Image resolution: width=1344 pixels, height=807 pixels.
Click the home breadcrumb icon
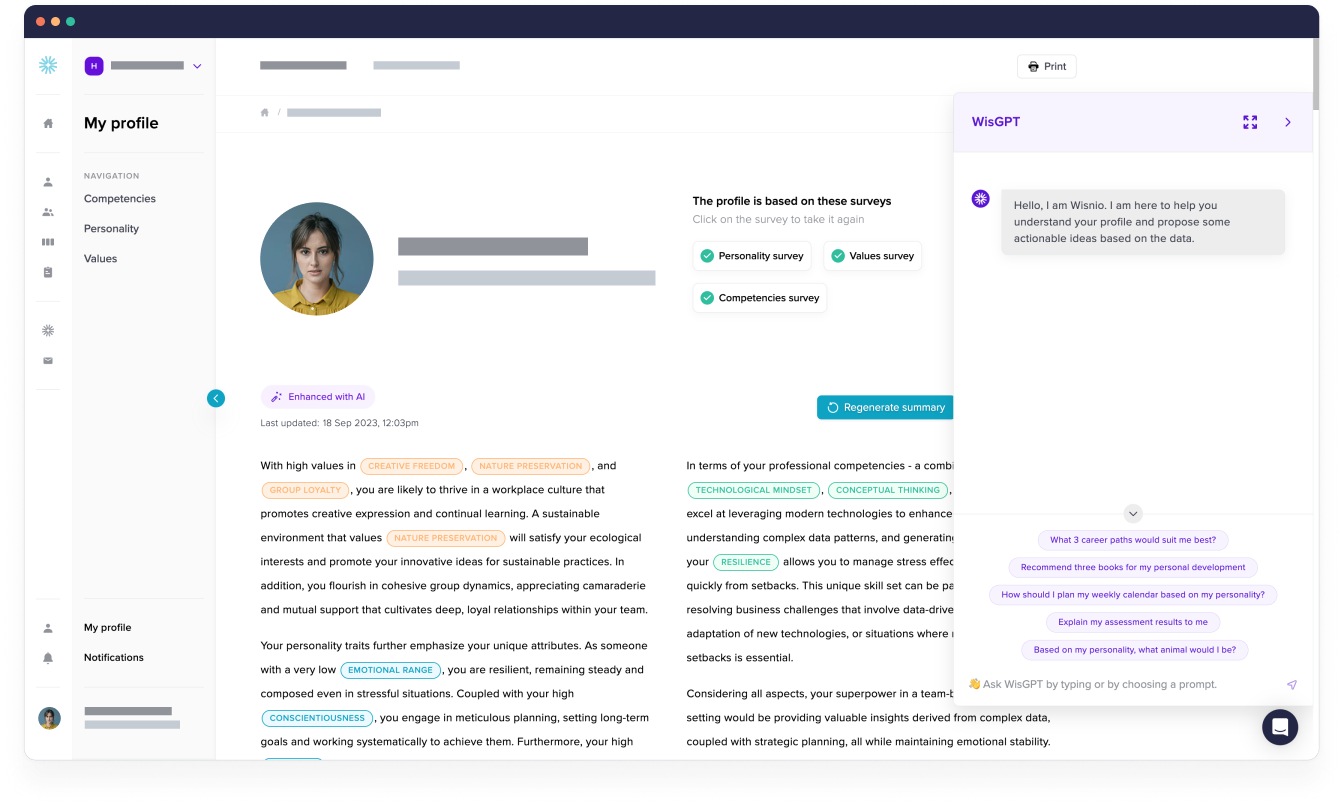pos(265,113)
